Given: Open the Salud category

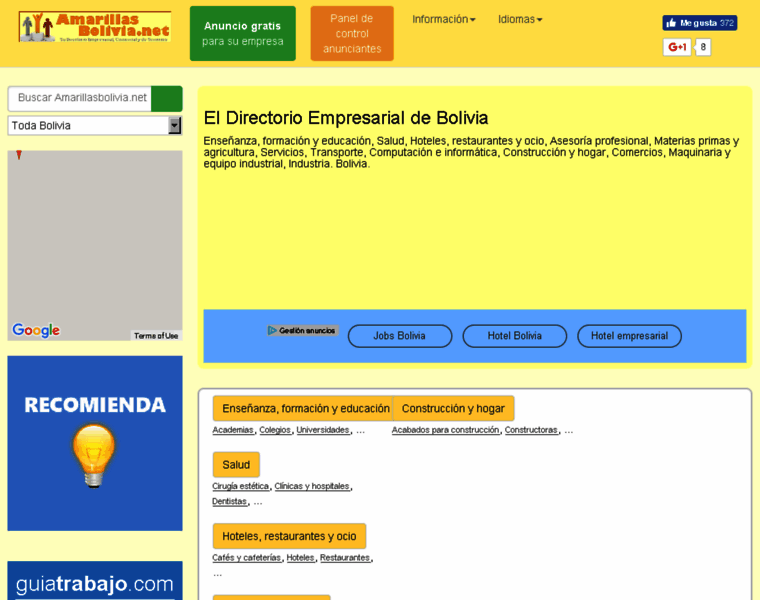Looking at the screenshot, I should [236, 465].
